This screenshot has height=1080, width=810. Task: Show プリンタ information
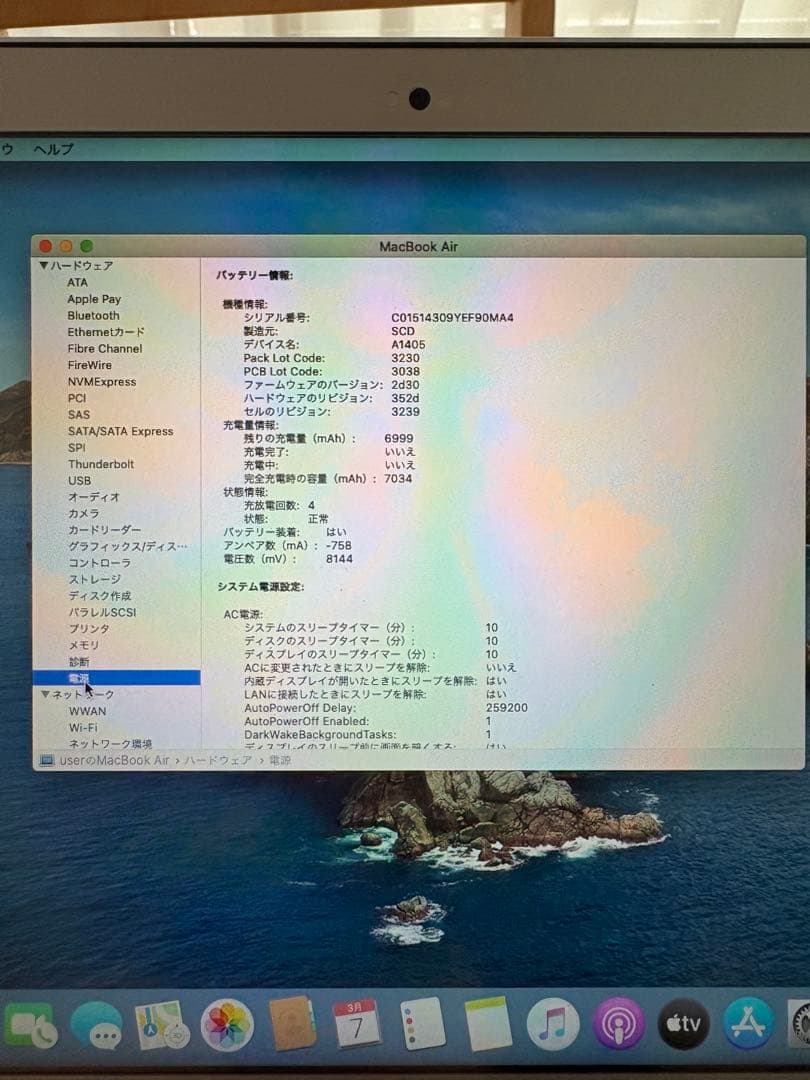(89, 629)
